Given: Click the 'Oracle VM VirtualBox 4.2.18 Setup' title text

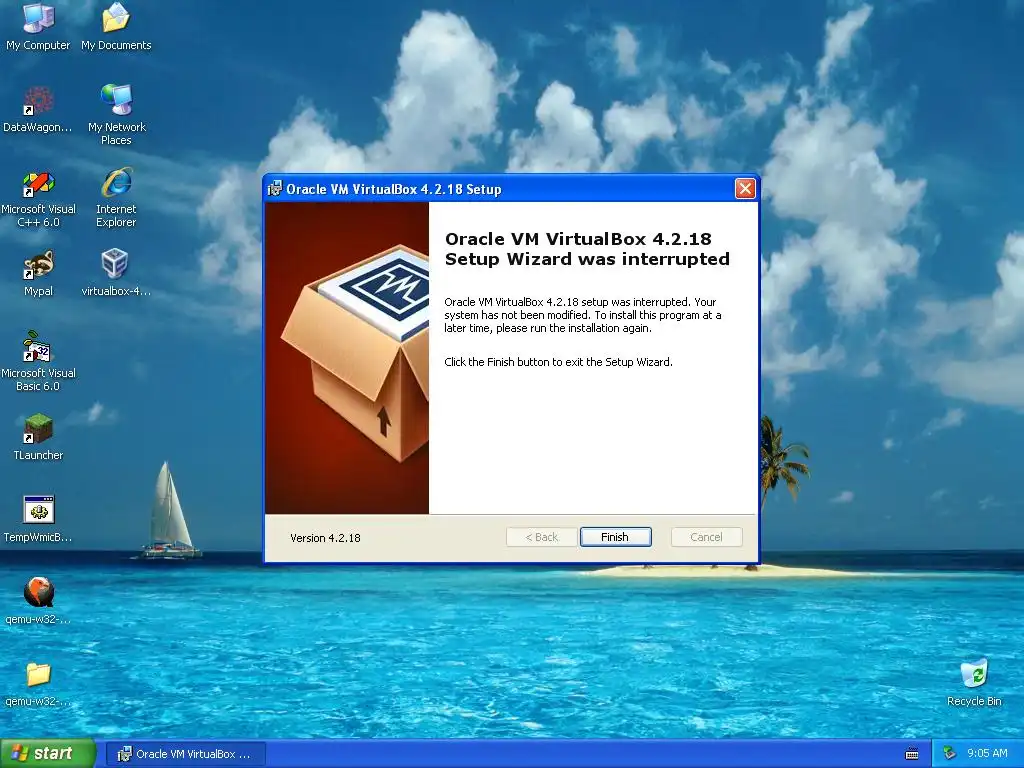Looking at the screenshot, I should 394,189.
